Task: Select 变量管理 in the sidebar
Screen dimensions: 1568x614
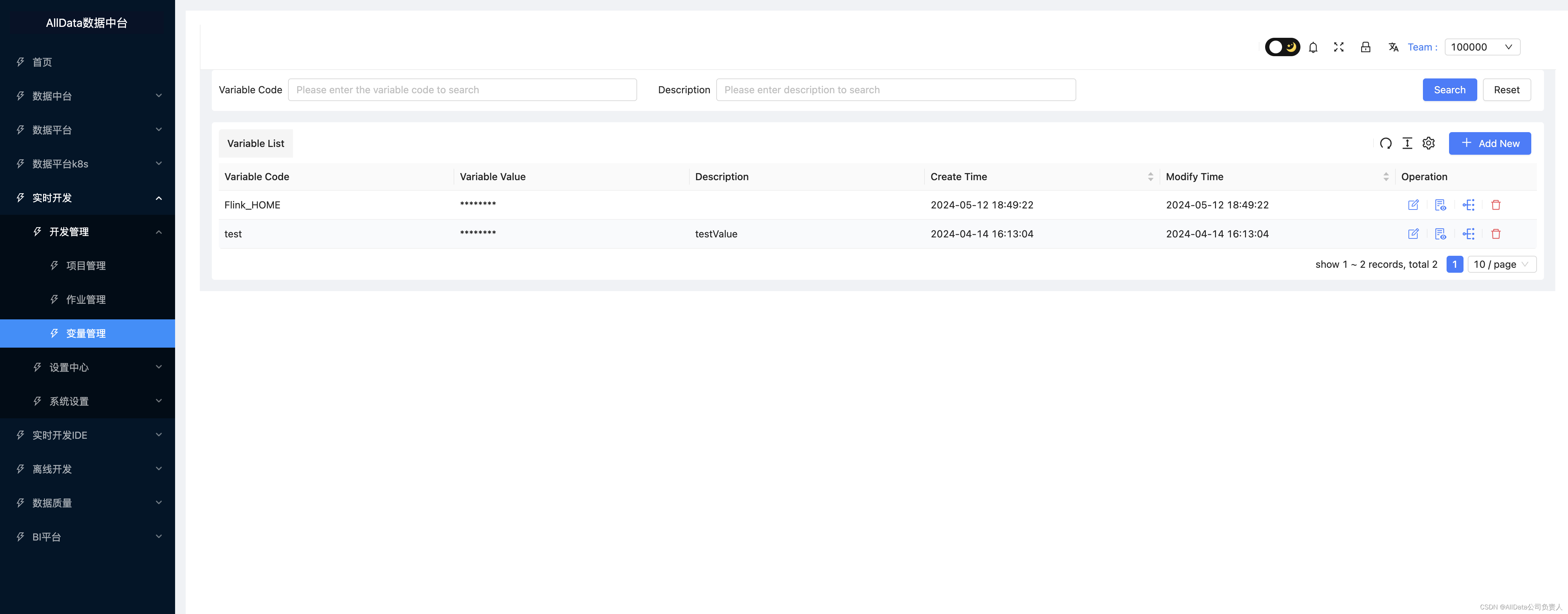Action: point(88,333)
